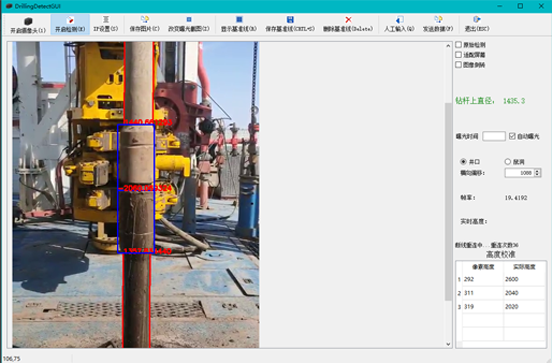Select the calibration table cell showing 292
The height and width of the screenshot is (363, 552).
483,279
